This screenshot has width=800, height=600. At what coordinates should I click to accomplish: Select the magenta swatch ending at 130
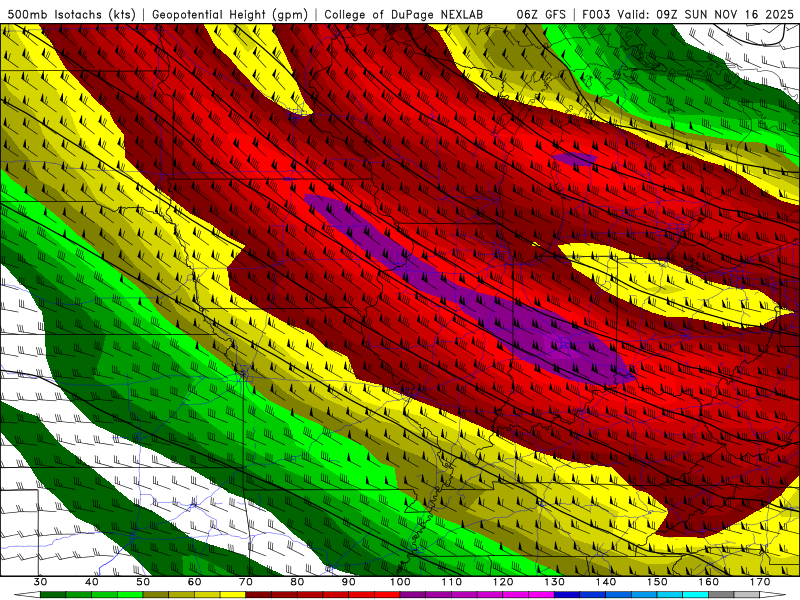(x=541, y=595)
